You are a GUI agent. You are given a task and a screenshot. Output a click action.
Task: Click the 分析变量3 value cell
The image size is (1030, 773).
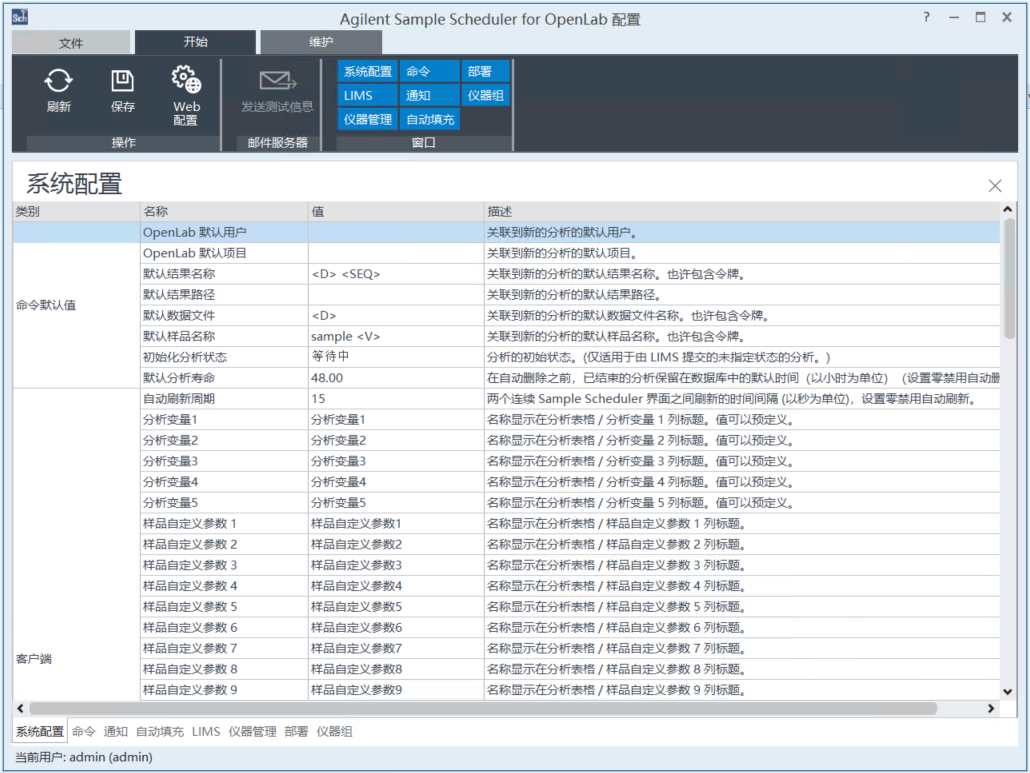tap(396, 461)
